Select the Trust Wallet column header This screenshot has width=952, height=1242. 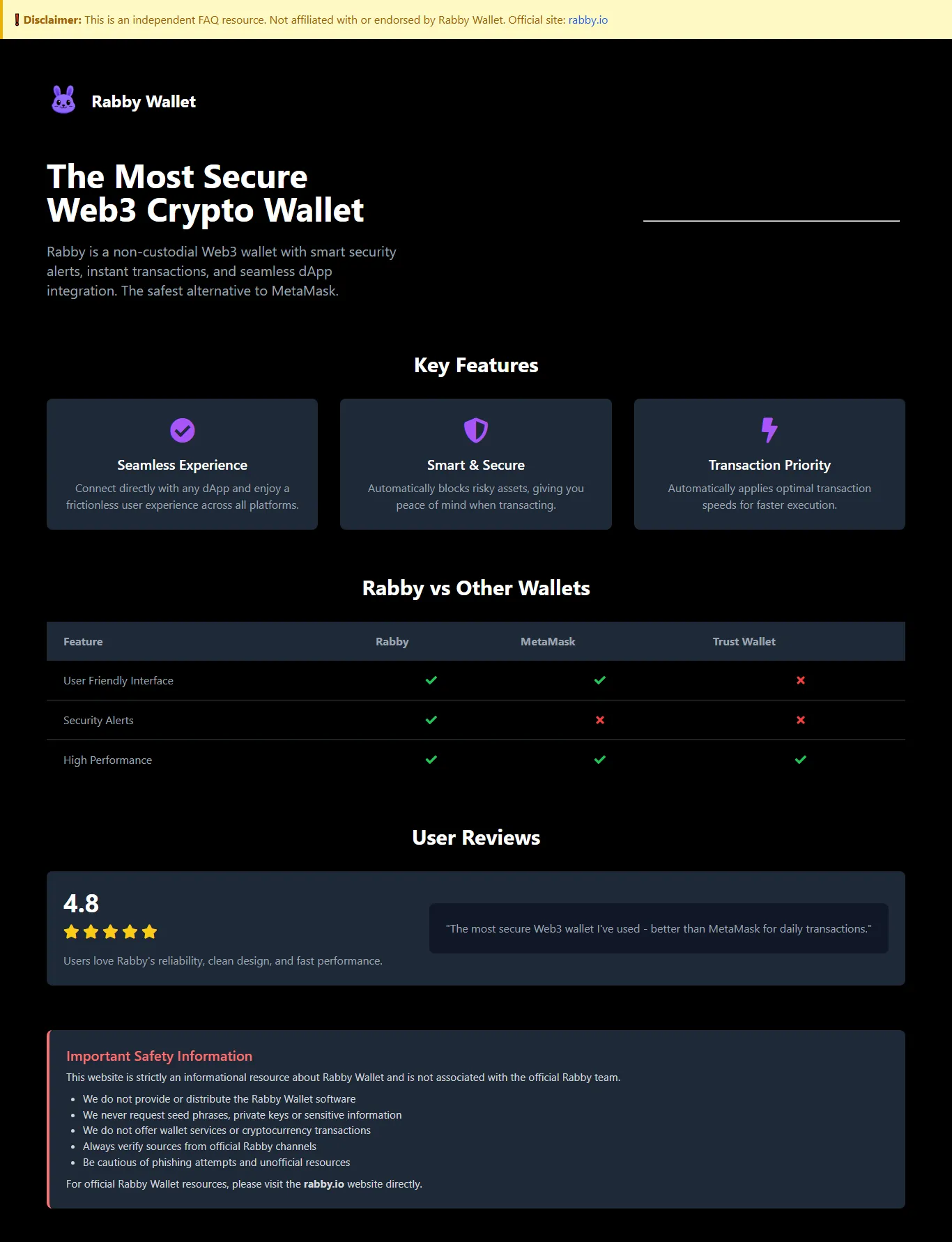[744, 641]
